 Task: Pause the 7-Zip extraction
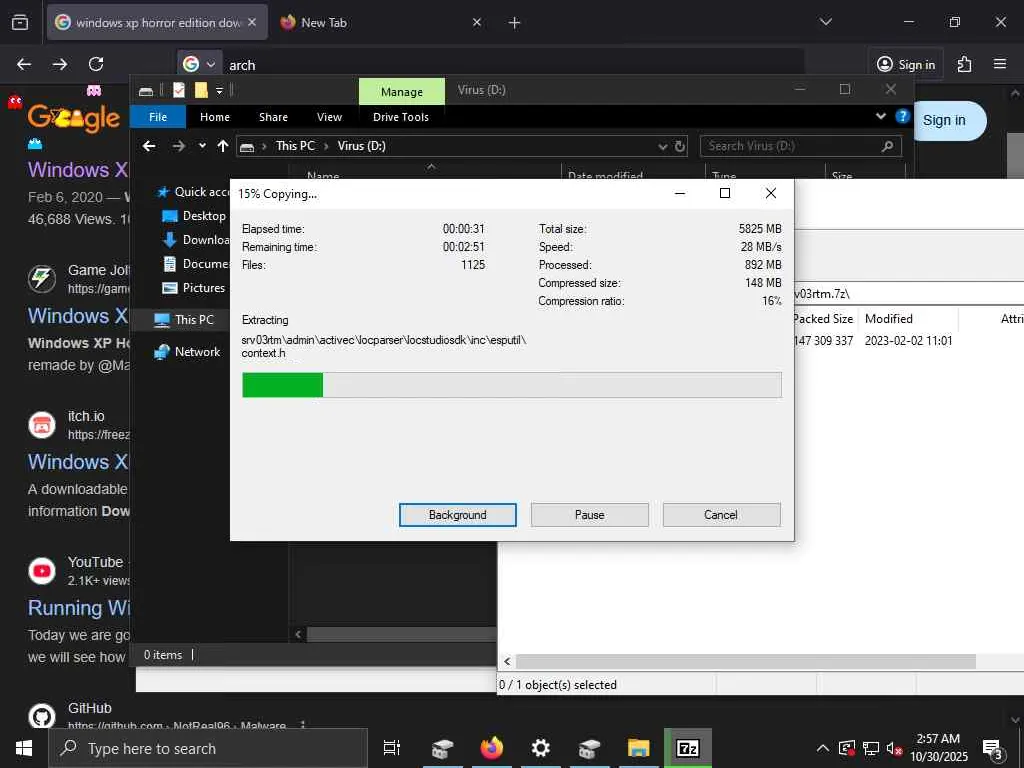589,515
